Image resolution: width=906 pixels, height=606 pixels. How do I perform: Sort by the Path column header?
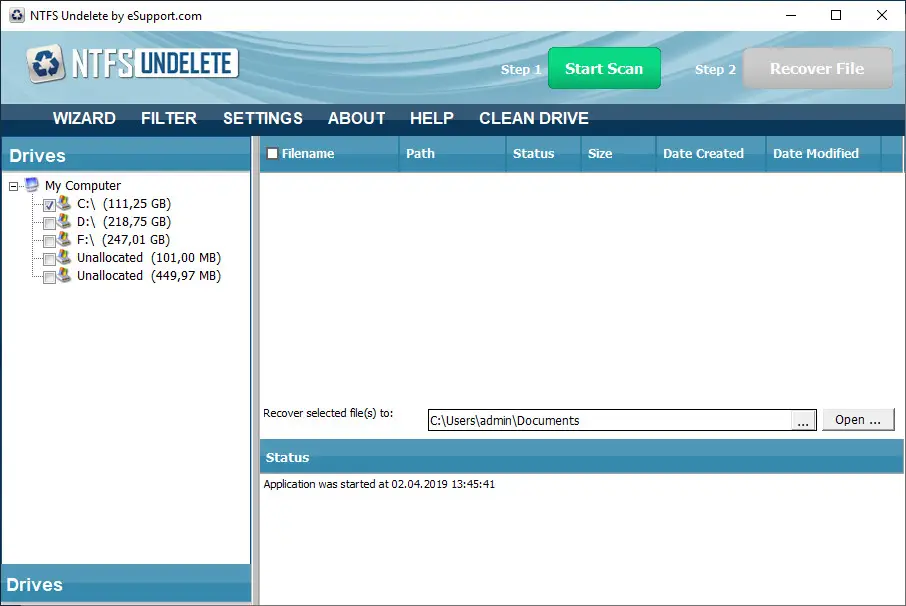[452, 154]
